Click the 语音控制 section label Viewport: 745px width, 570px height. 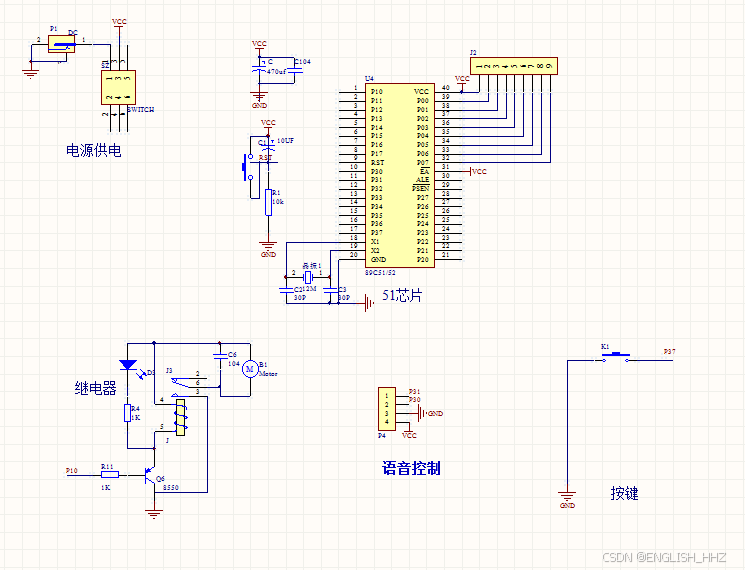click(411, 468)
